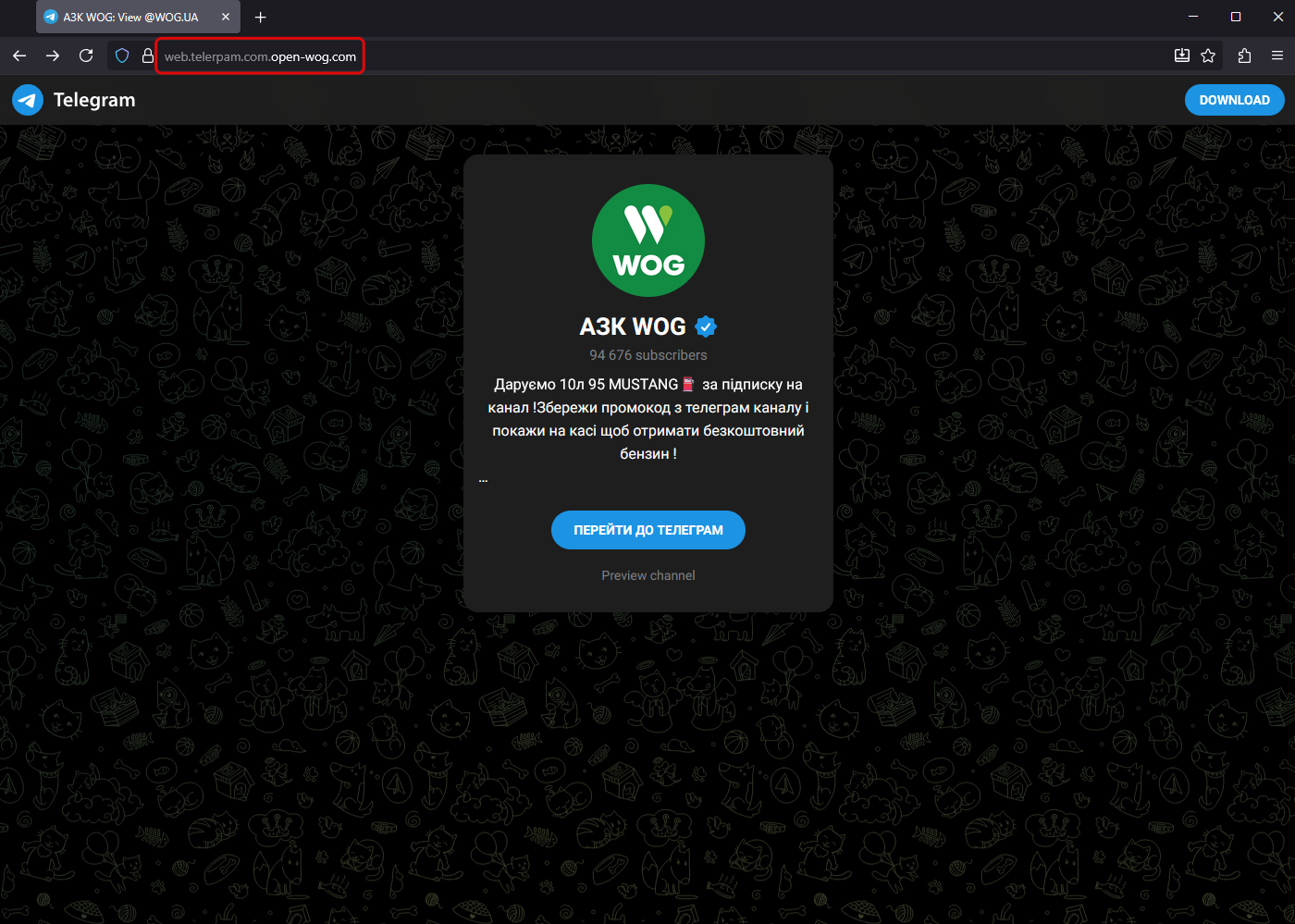This screenshot has height=924, width=1295.
Task: Click the WOG channel avatar
Action: click(648, 240)
